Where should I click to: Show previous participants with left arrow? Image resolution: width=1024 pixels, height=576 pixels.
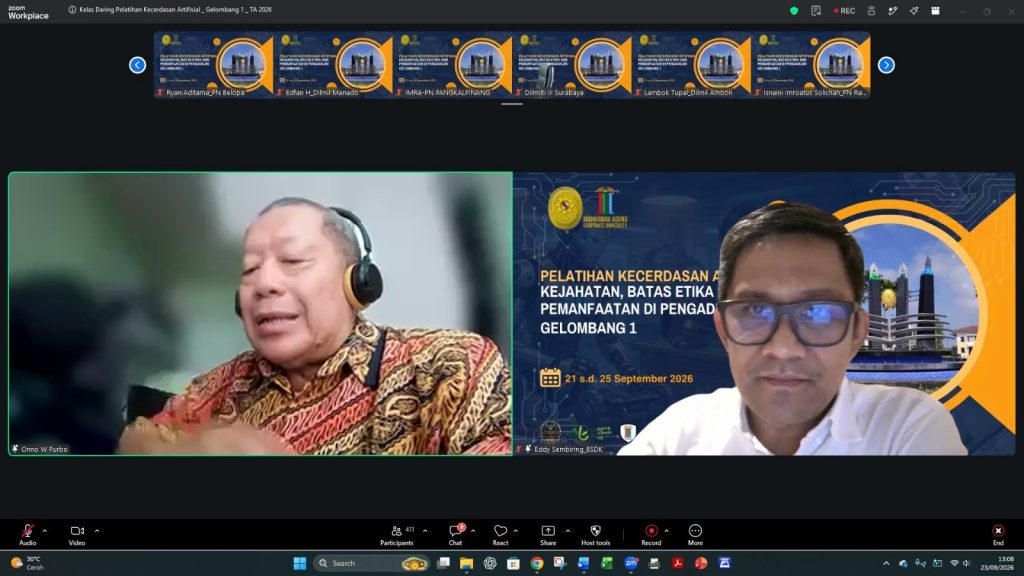(137, 65)
